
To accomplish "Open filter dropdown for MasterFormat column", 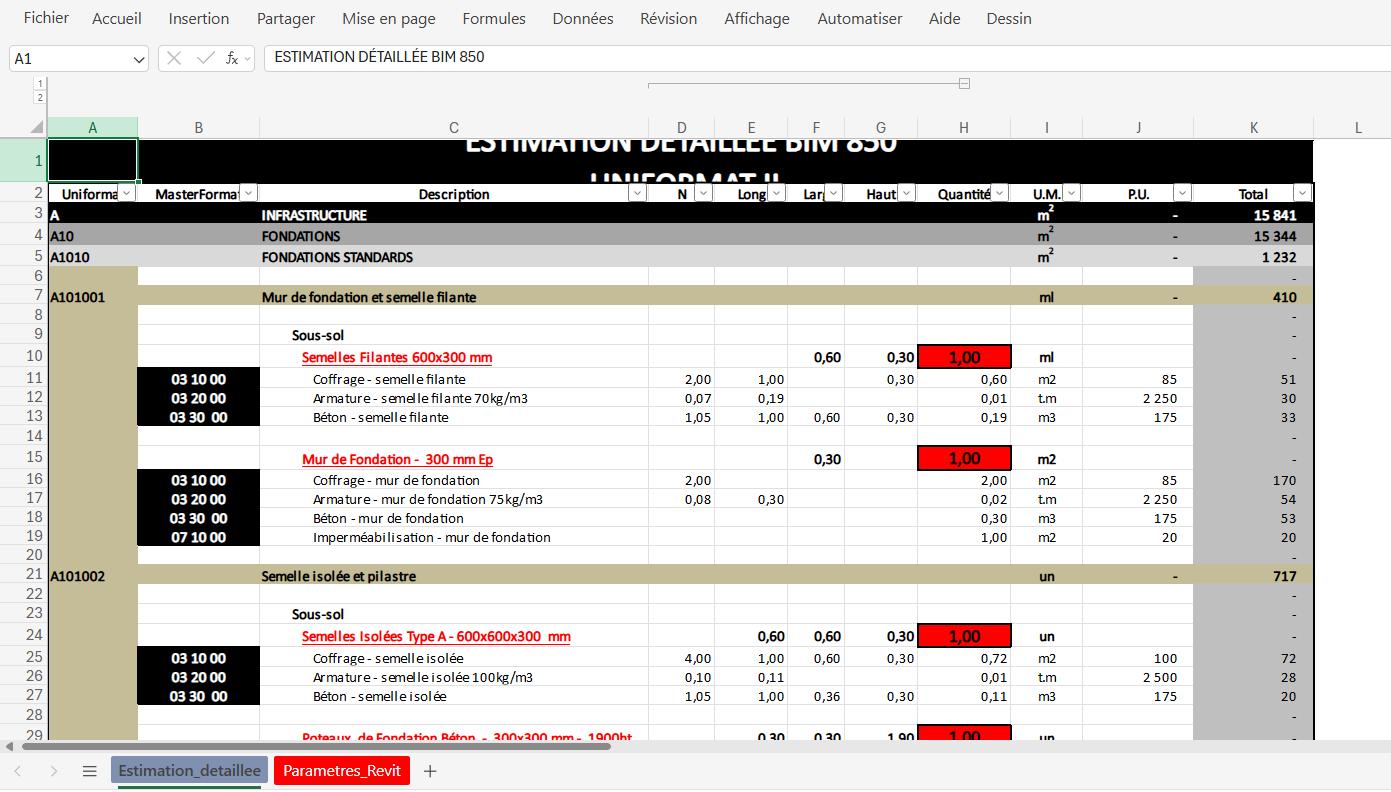I will 249,193.
